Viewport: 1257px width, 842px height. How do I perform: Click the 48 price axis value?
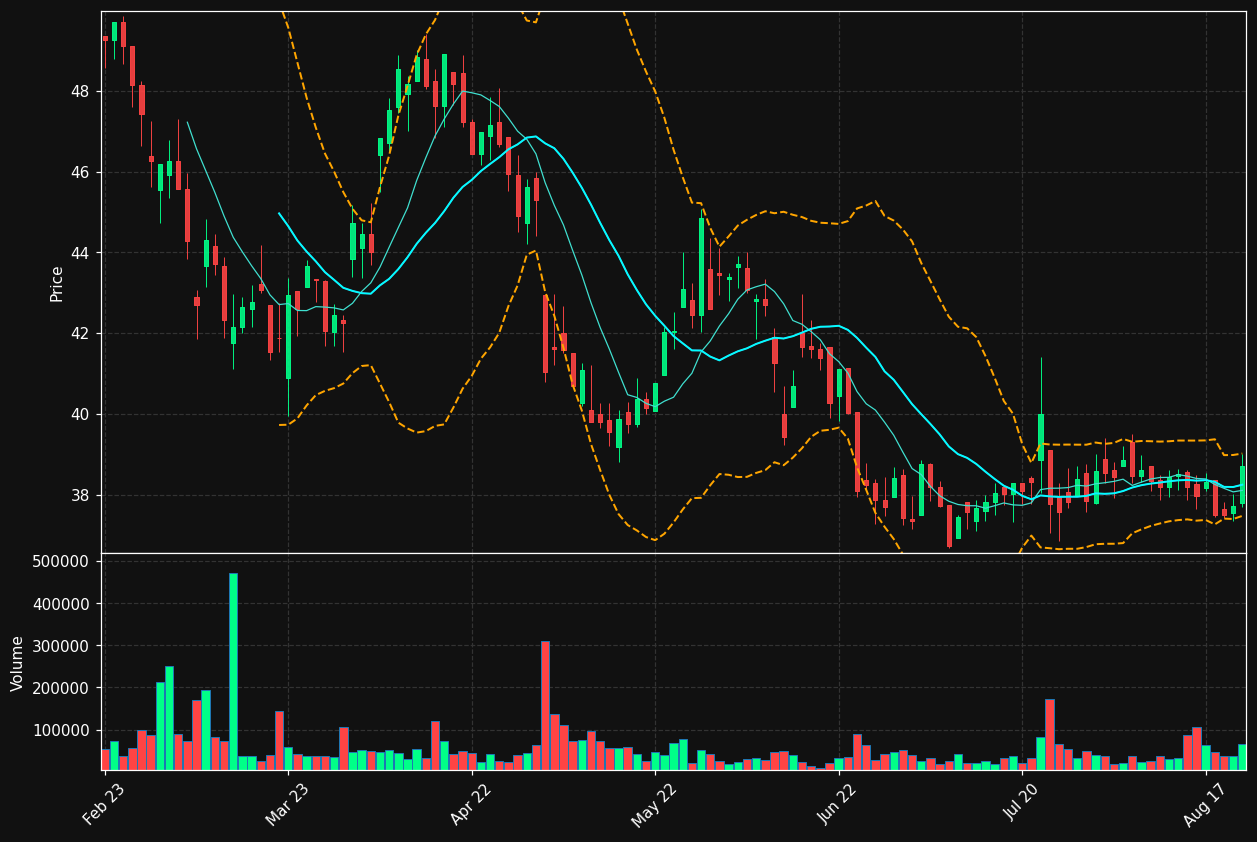pos(80,92)
